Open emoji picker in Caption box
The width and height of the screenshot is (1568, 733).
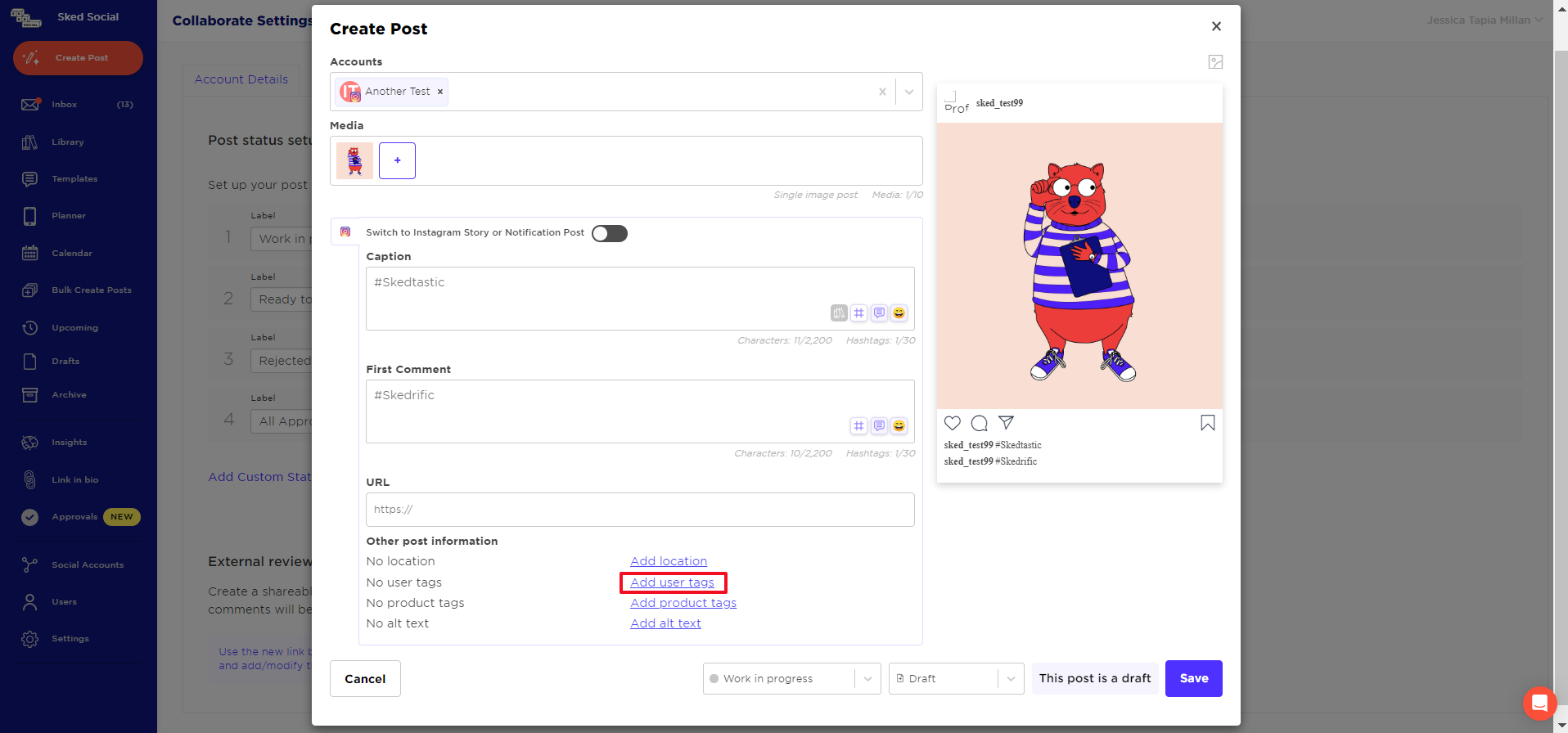coord(899,313)
